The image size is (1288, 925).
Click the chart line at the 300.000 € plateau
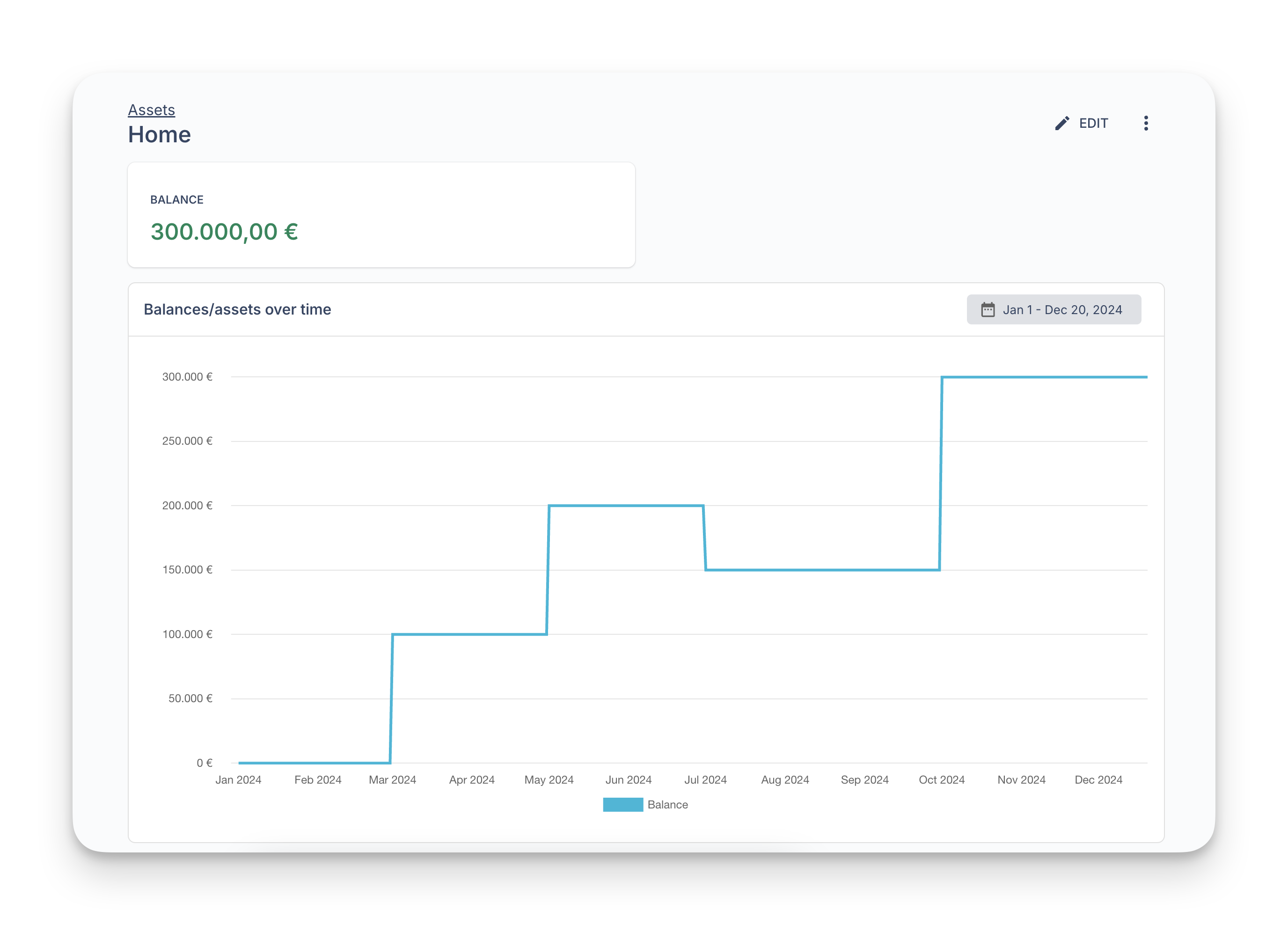(1045, 377)
